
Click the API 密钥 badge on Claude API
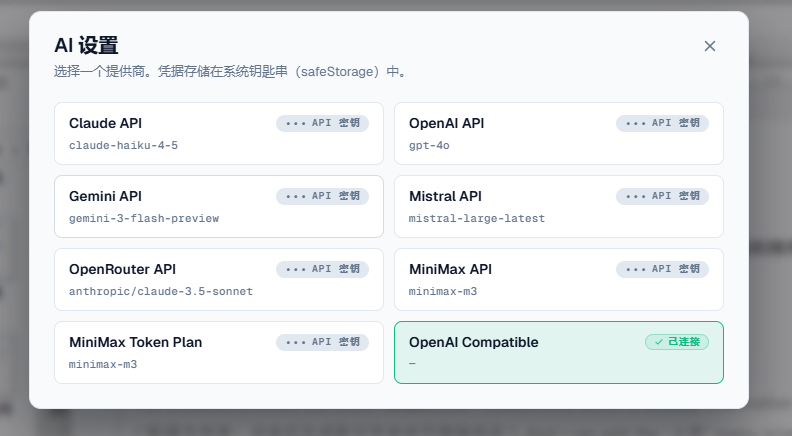[x=322, y=123]
